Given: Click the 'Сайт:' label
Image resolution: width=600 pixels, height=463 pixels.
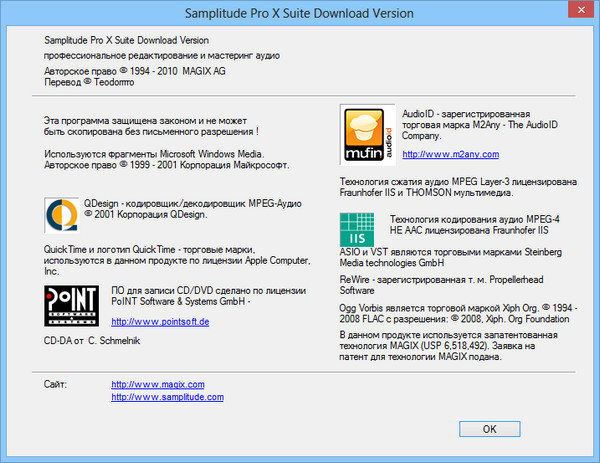Looking at the screenshot, I should tap(55, 384).
